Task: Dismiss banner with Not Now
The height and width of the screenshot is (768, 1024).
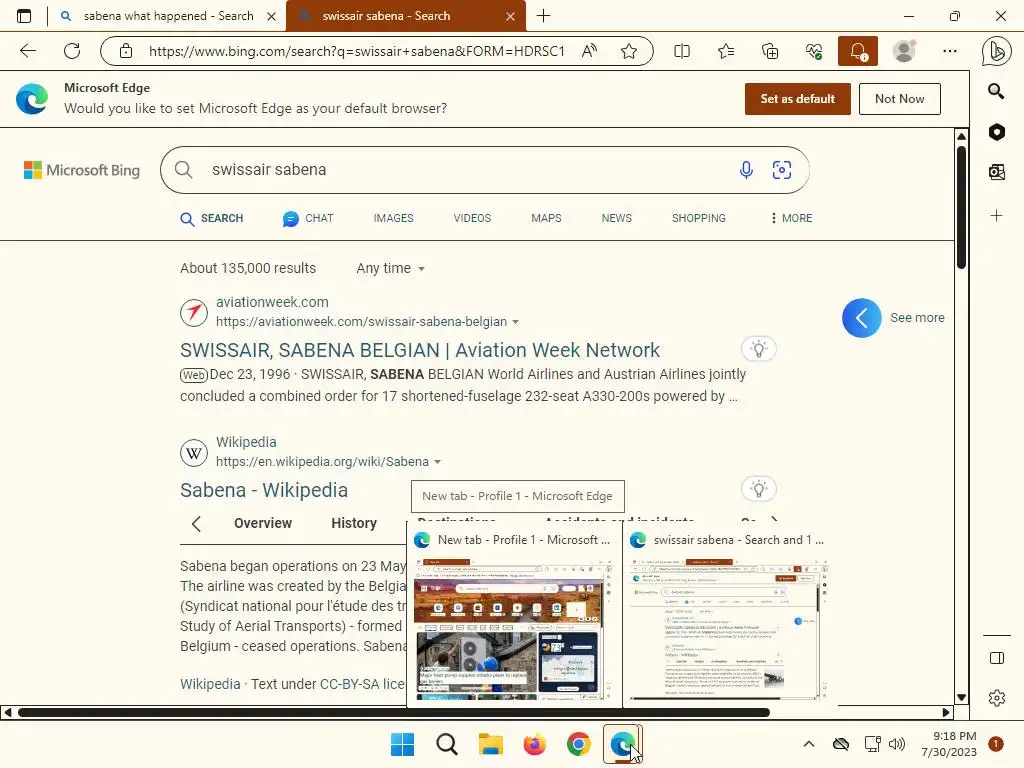Action: click(899, 99)
